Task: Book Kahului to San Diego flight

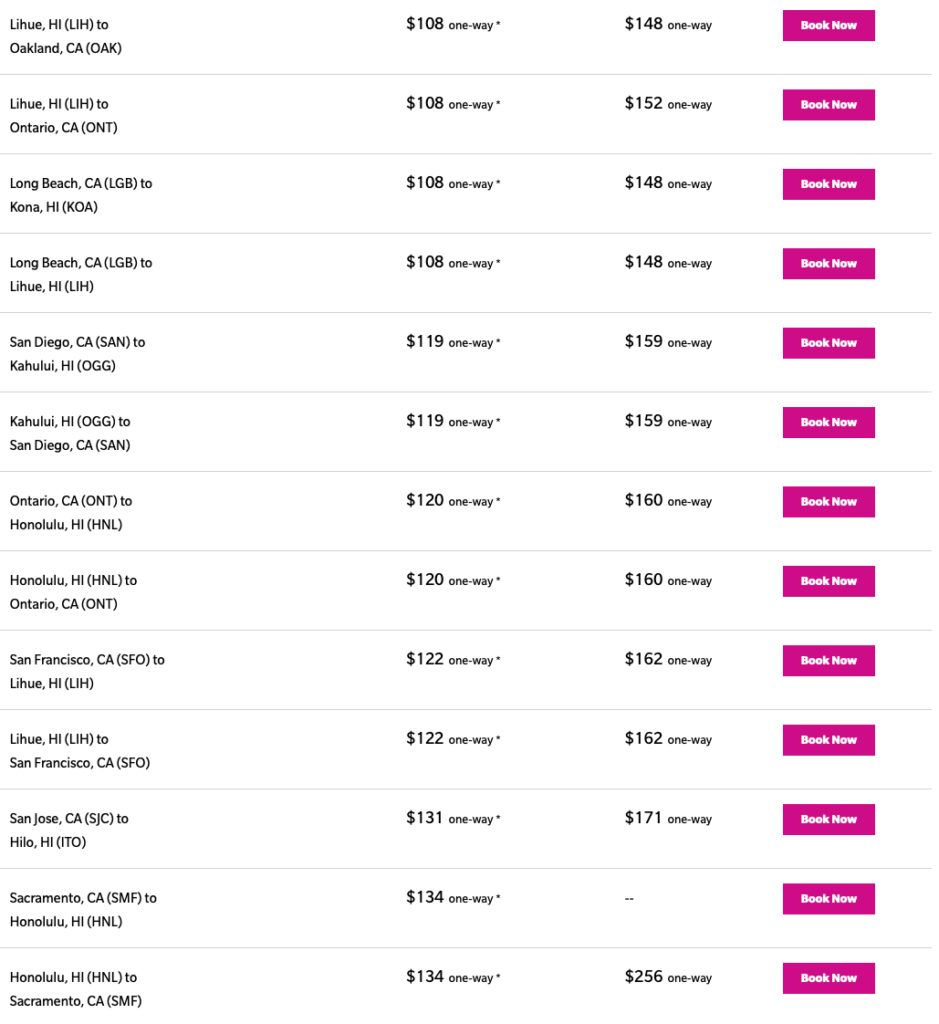Action: pos(828,422)
